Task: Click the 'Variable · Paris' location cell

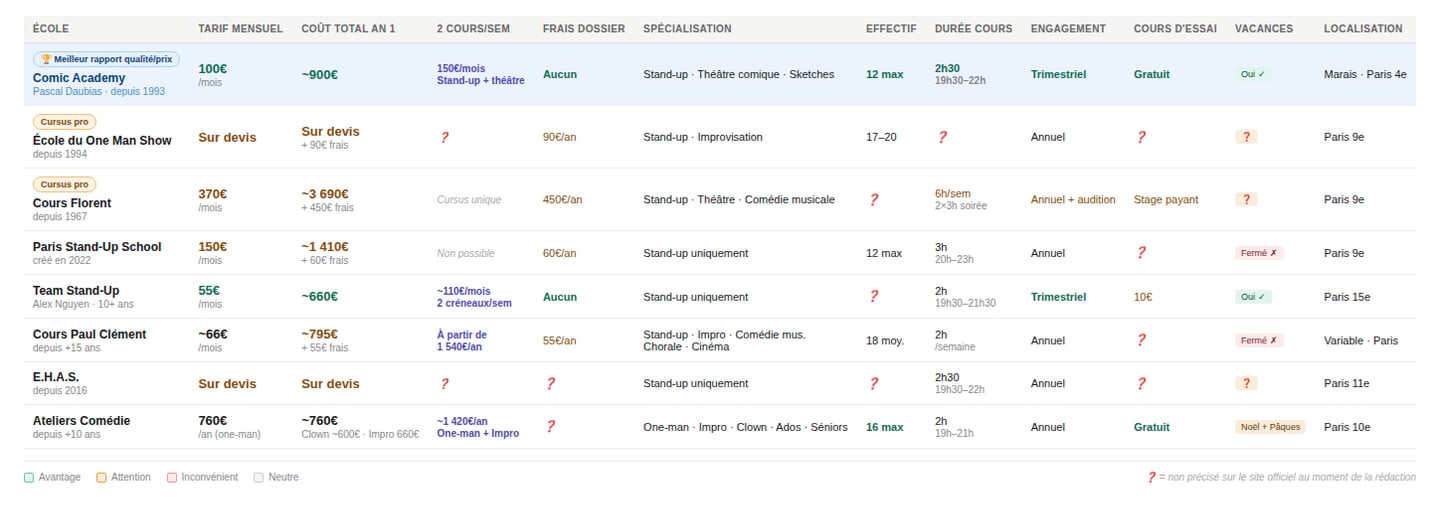Action: coord(1361,341)
